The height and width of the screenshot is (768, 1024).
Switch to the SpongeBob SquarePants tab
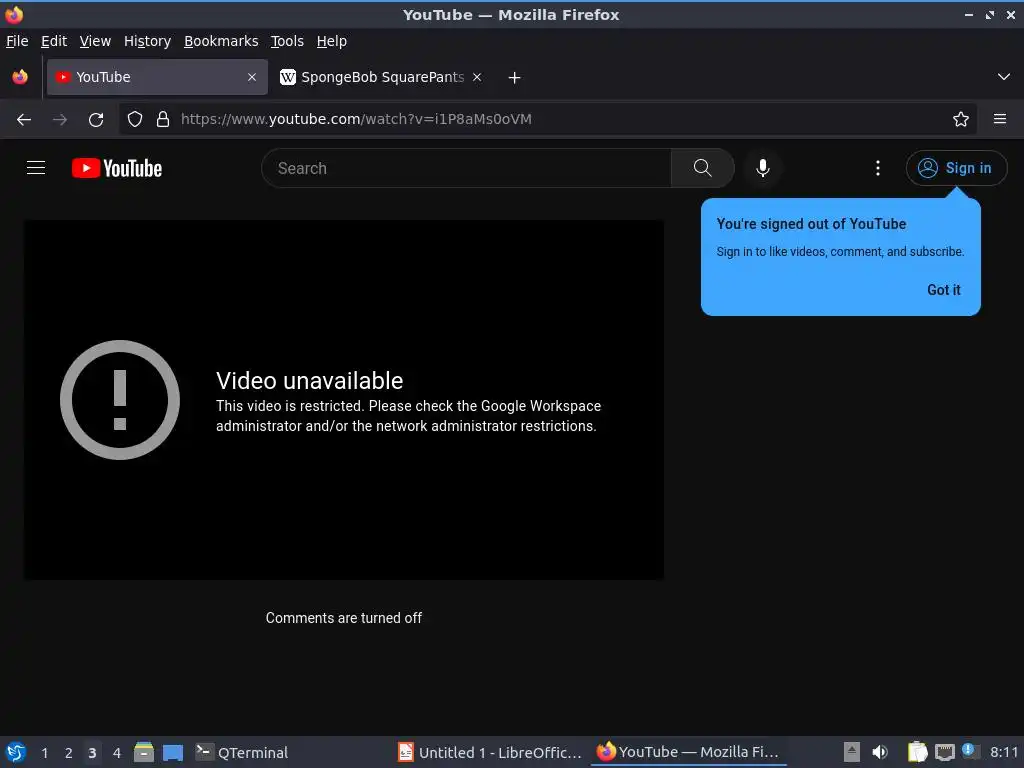[381, 77]
